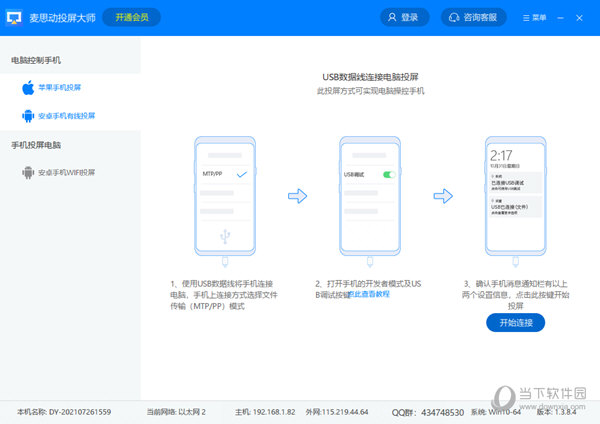Viewport: 600px width, 424px height.
Task: Click 外网 115.219.44.64 status entry
Action: click(337, 412)
